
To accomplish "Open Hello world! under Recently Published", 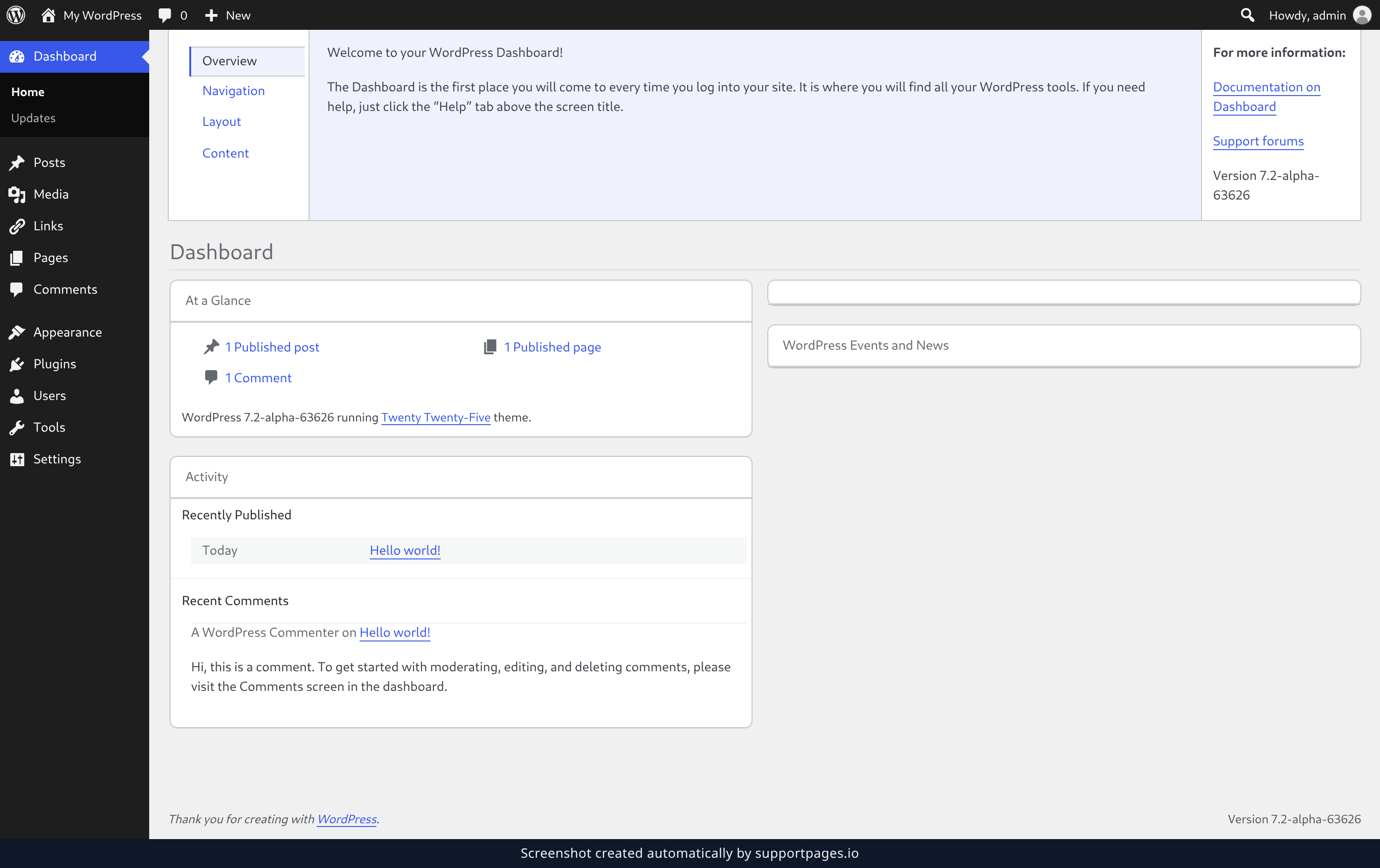I will click(x=405, y=550).
